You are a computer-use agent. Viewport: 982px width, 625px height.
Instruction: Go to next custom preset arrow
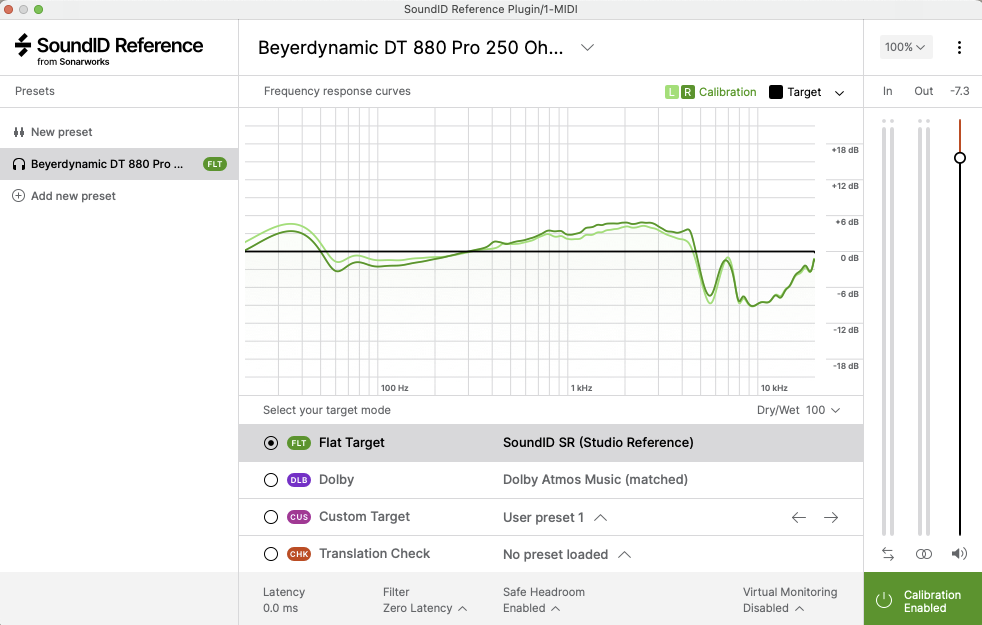click(831, 517)
